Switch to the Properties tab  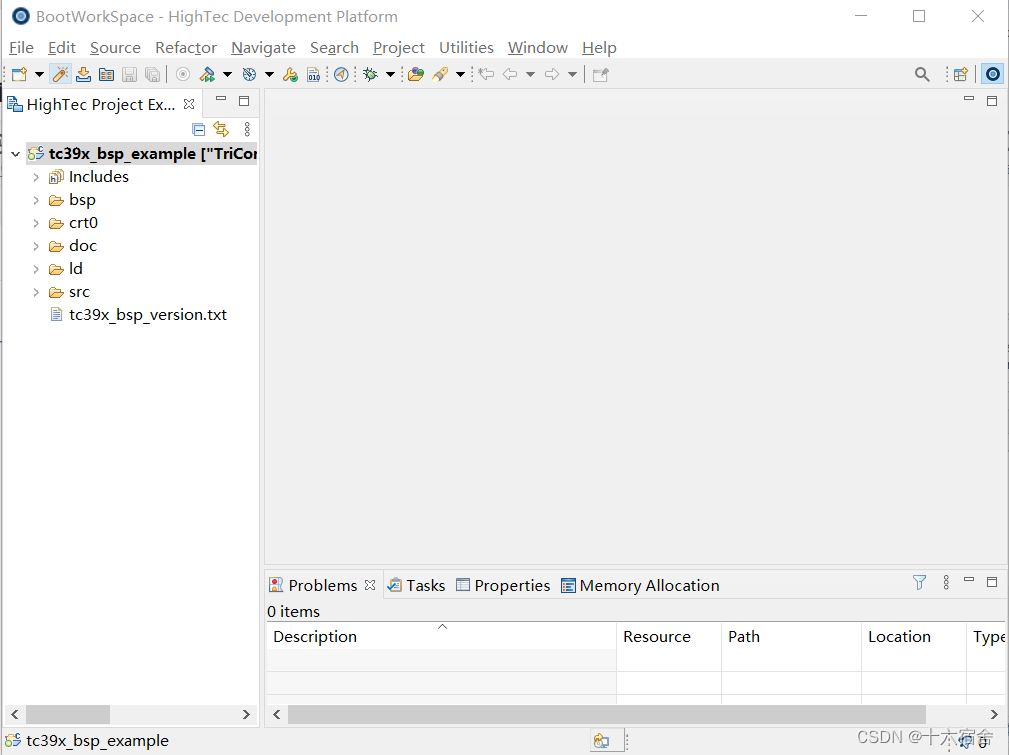503,585
